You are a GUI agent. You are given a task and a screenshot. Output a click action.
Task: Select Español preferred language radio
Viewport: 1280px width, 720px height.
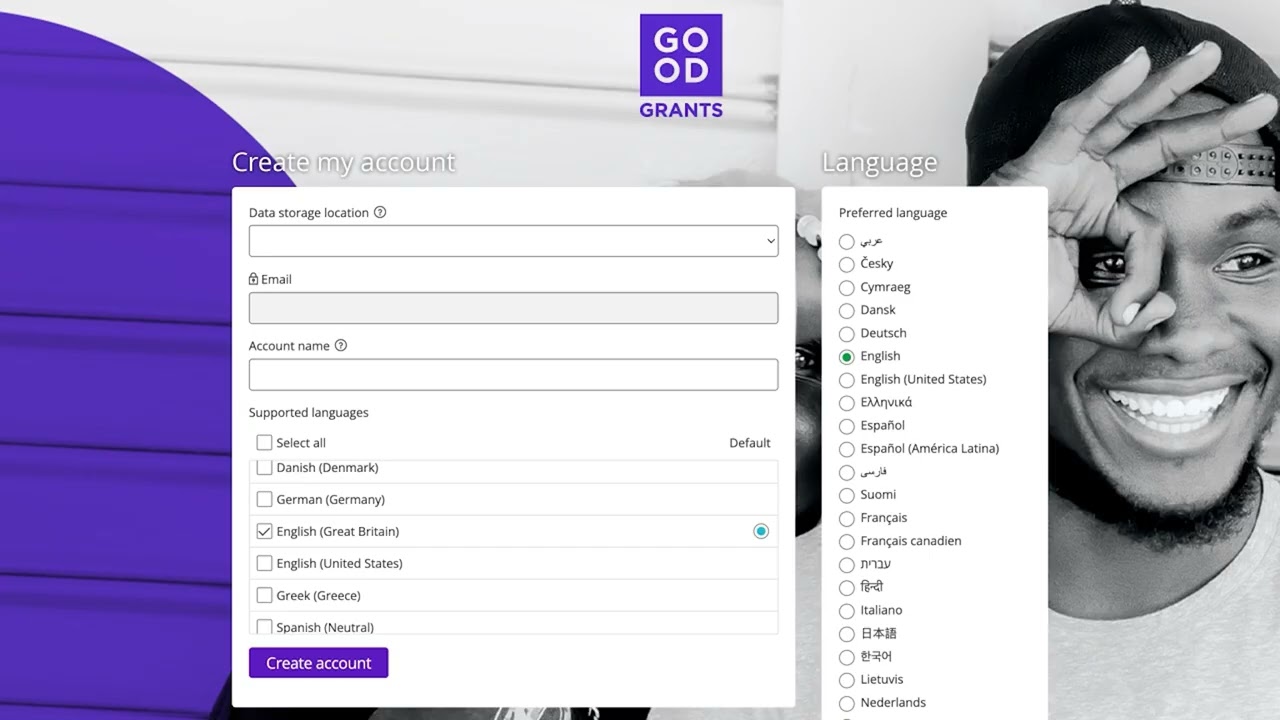tap(847, 426)
